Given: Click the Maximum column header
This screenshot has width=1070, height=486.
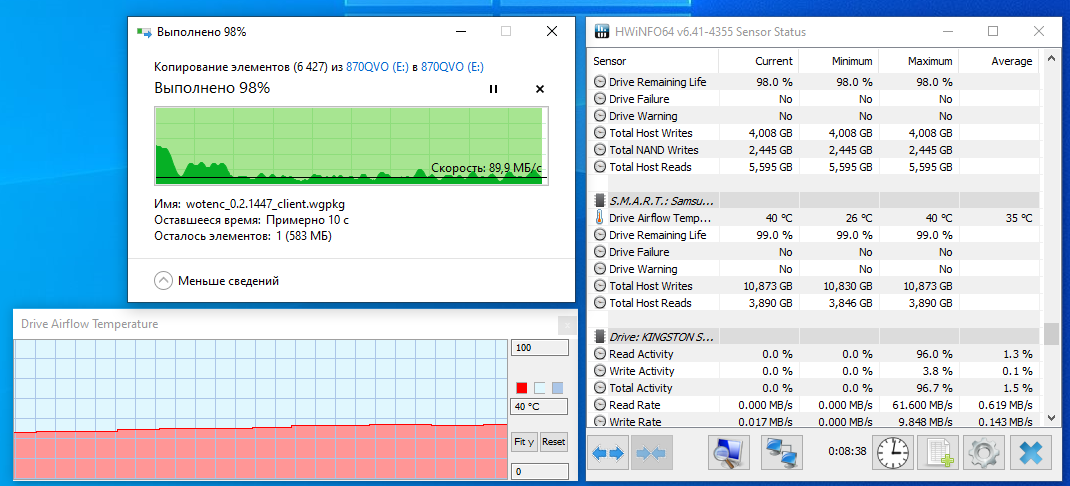Looking at the screenshot, I should click(919, 61).
